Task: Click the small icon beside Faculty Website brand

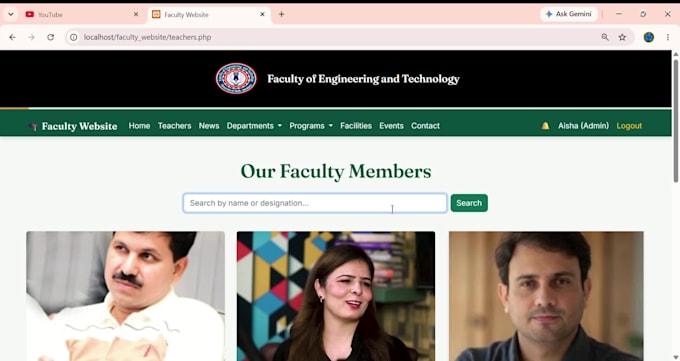Action: coord(33,126)
